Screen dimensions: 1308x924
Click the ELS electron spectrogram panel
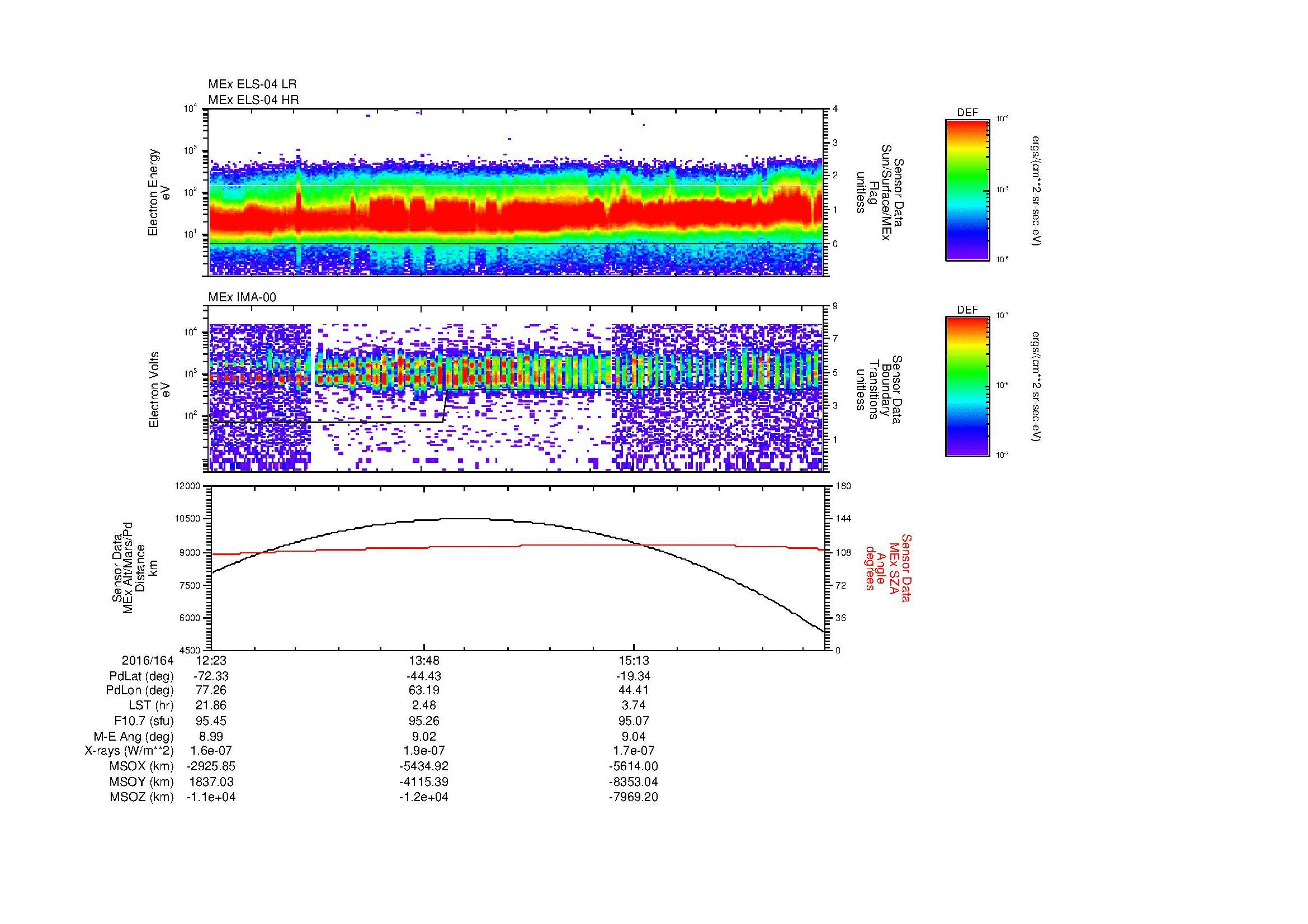click(x=516, y=192)
